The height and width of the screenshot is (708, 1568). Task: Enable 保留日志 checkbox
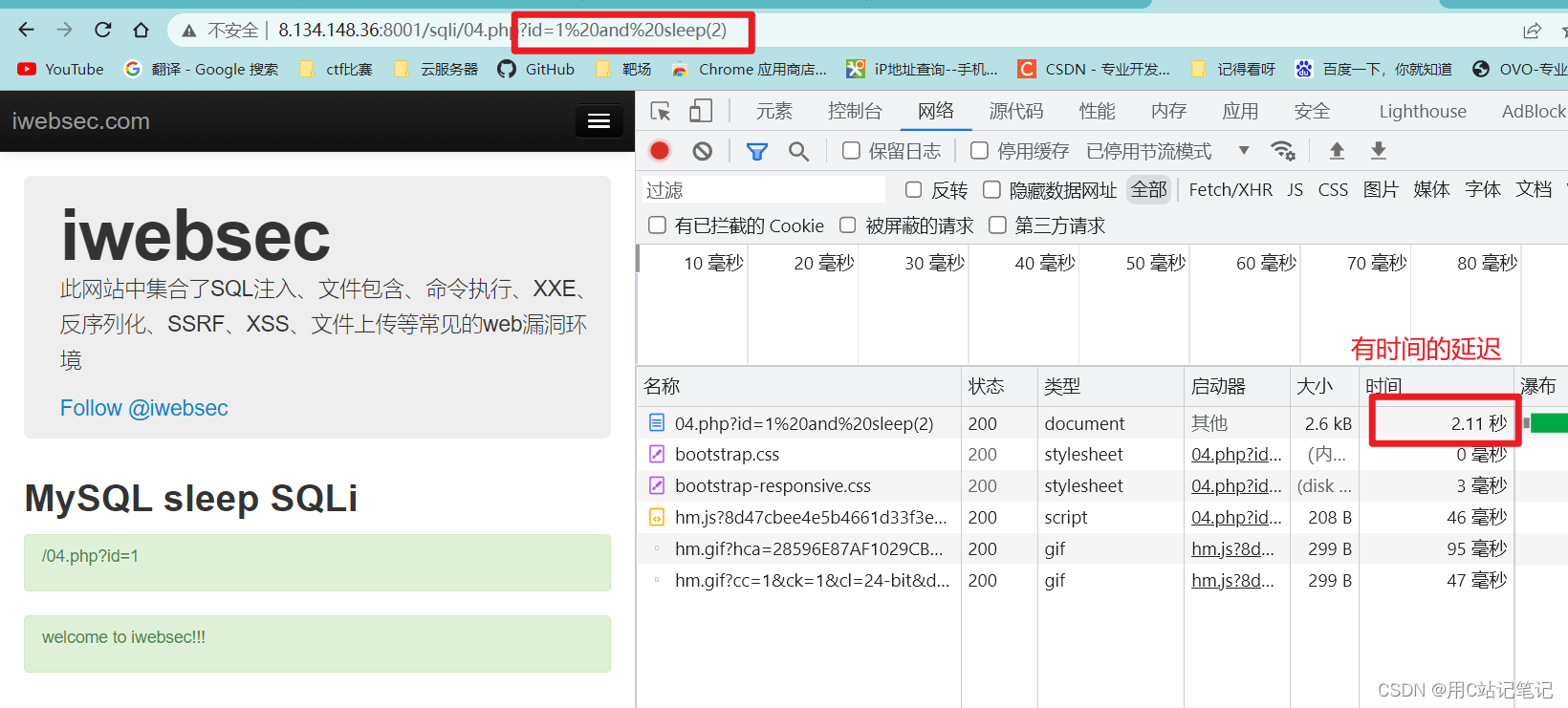pos(851,151)
